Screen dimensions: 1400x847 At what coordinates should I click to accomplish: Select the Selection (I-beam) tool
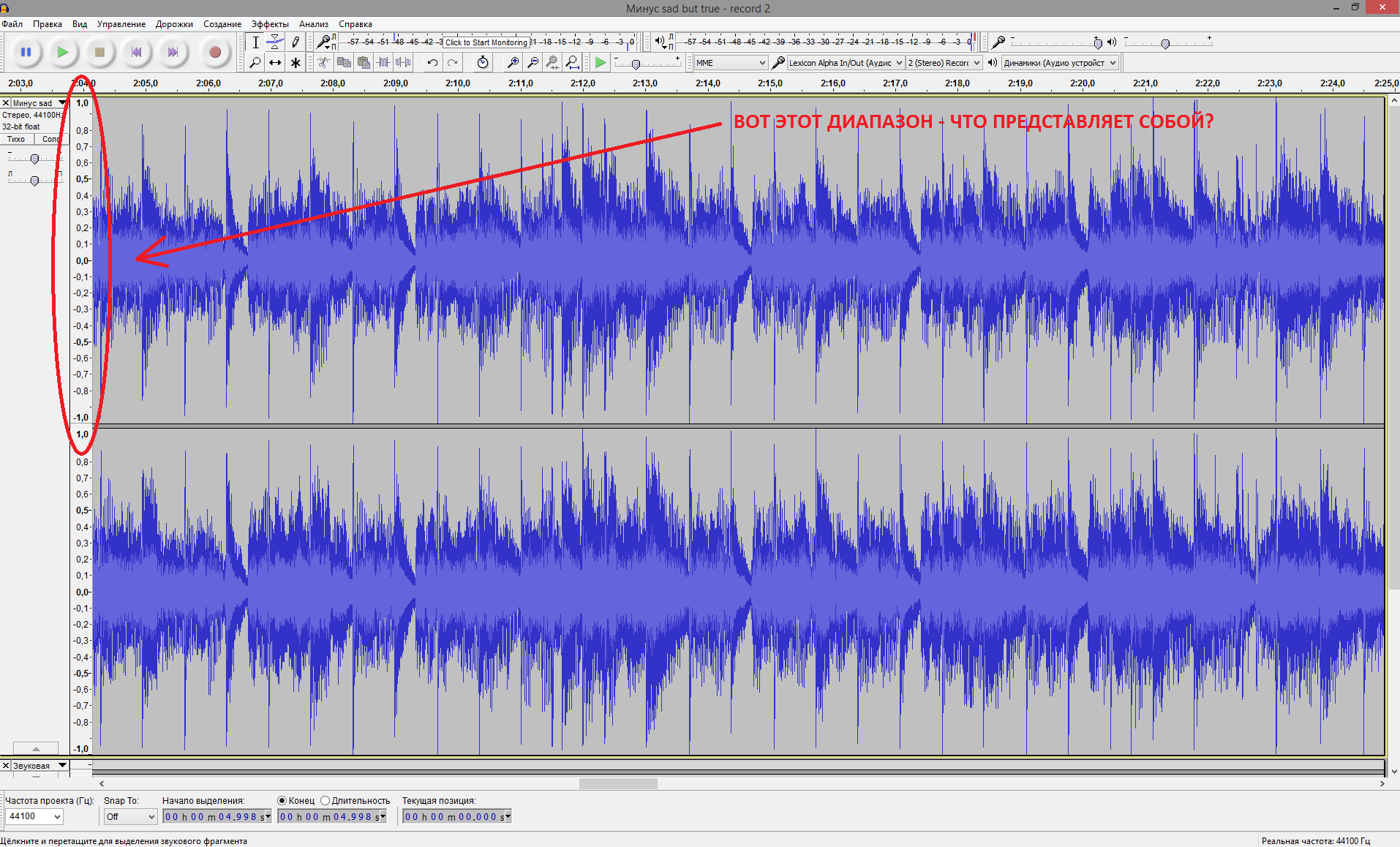(255, 42)
